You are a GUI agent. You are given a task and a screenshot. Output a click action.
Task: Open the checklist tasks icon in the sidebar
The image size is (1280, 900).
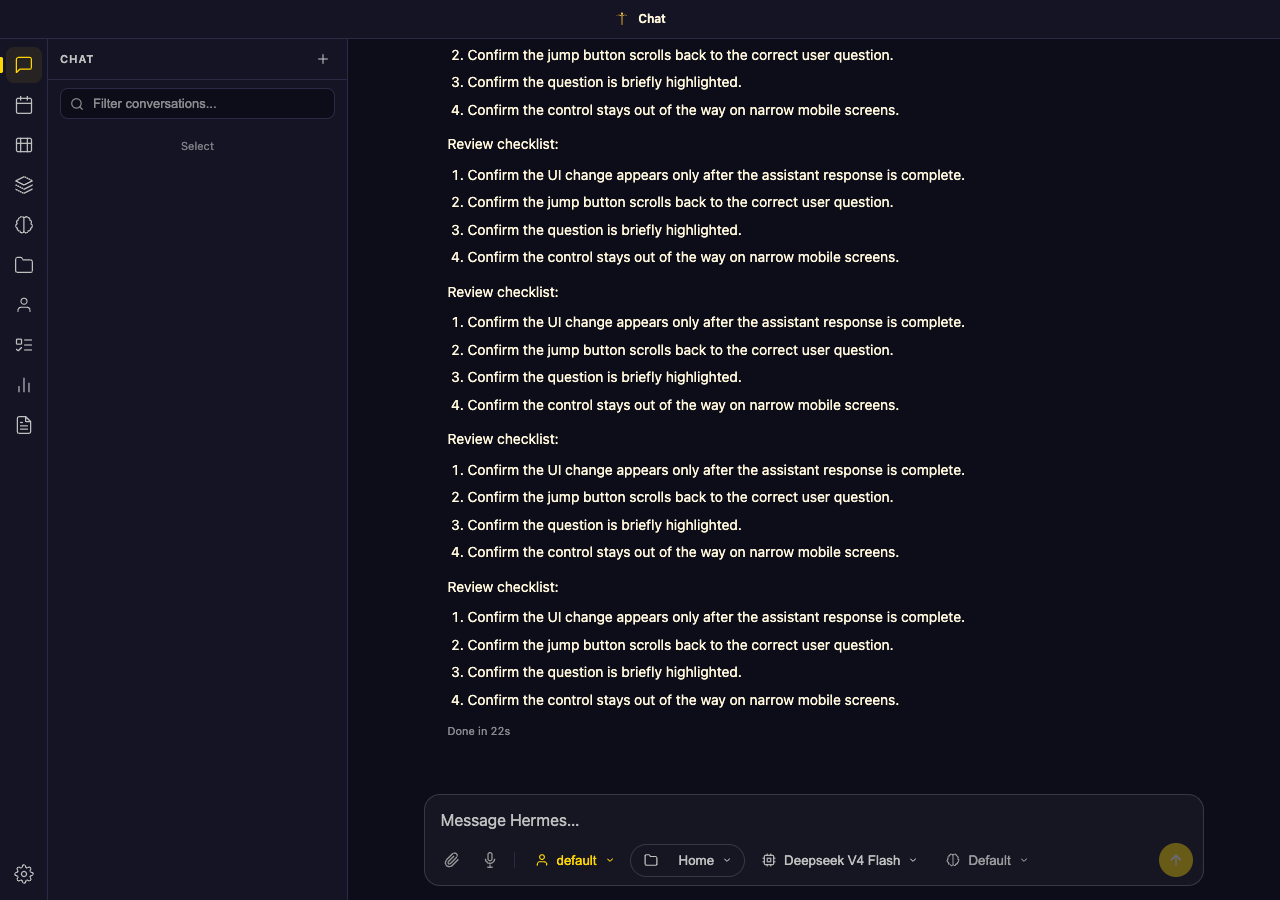point(24,345)
